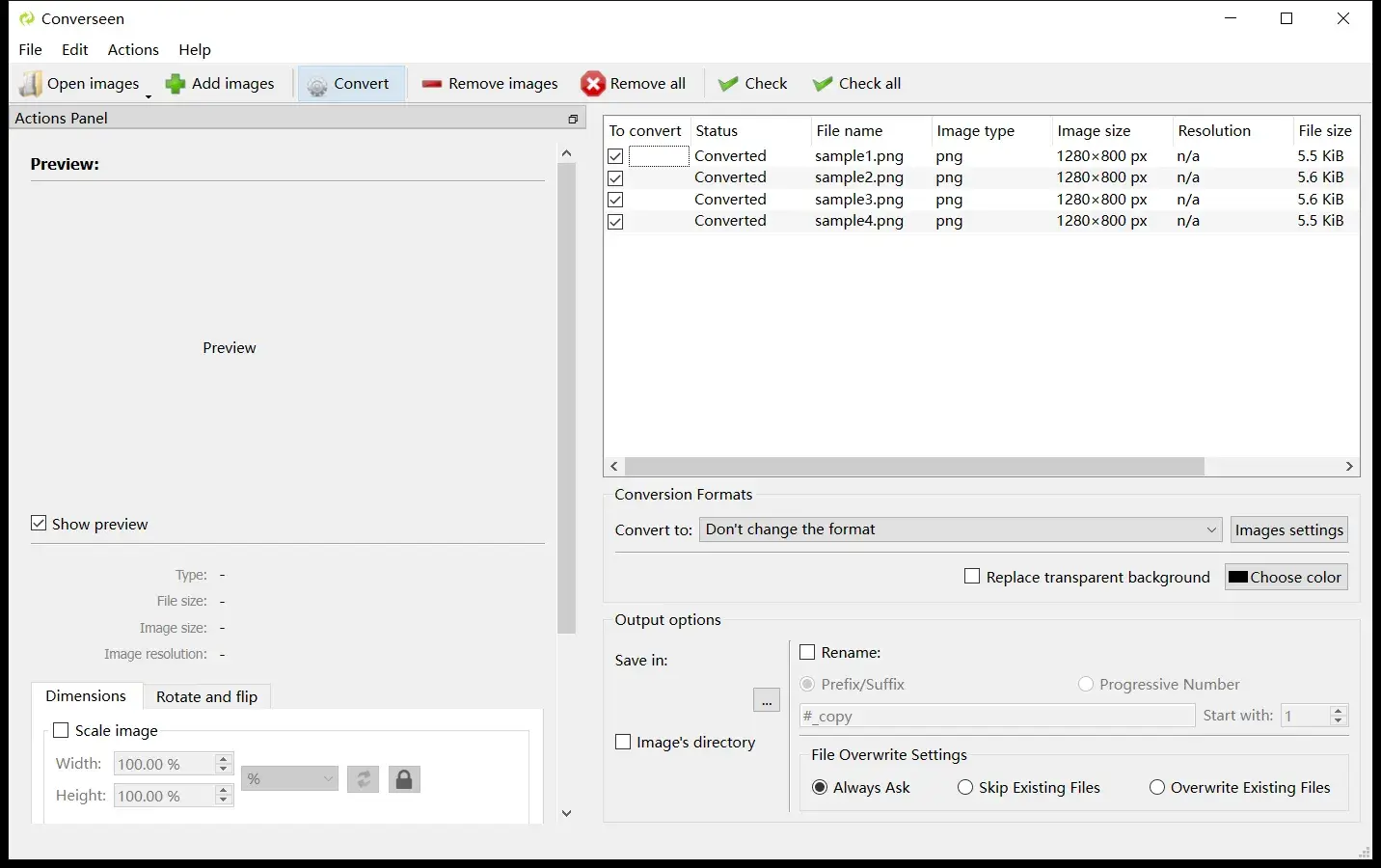Float the Actions Panel with its undock icon
This screenshot has height=868, width=1381.
click(573, 119)
